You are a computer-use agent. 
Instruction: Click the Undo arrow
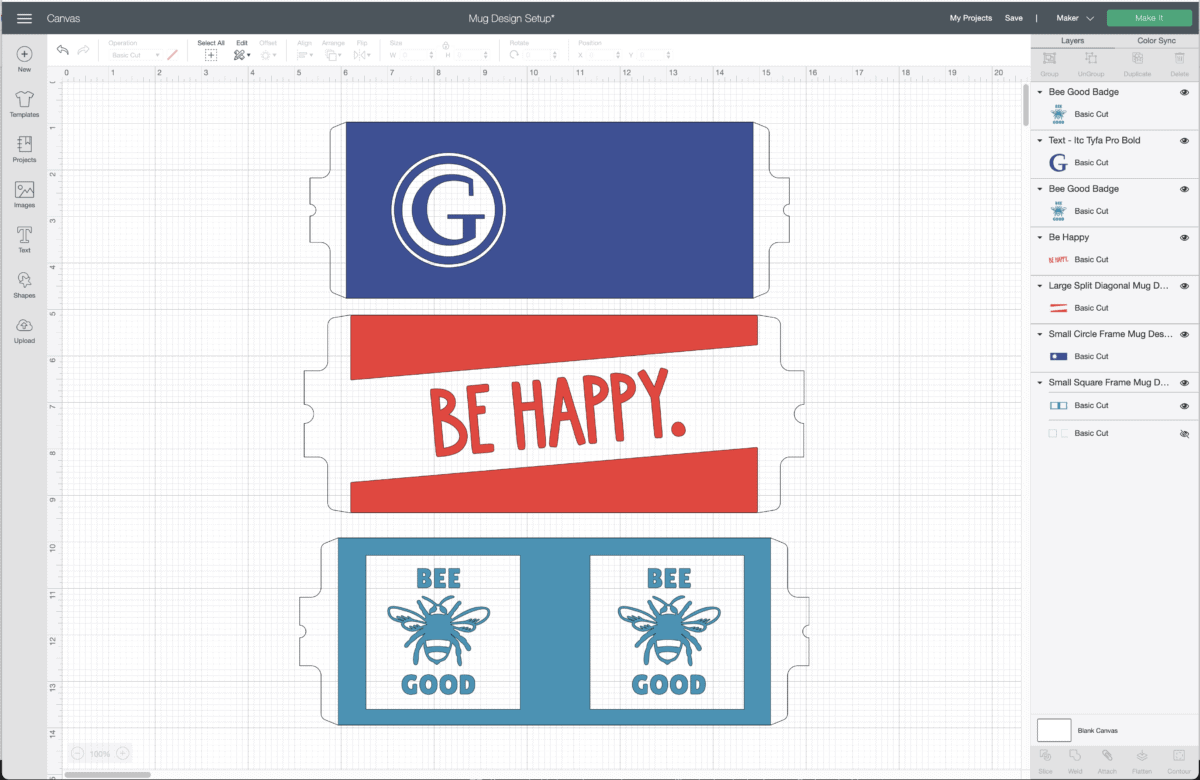(63, 50)
